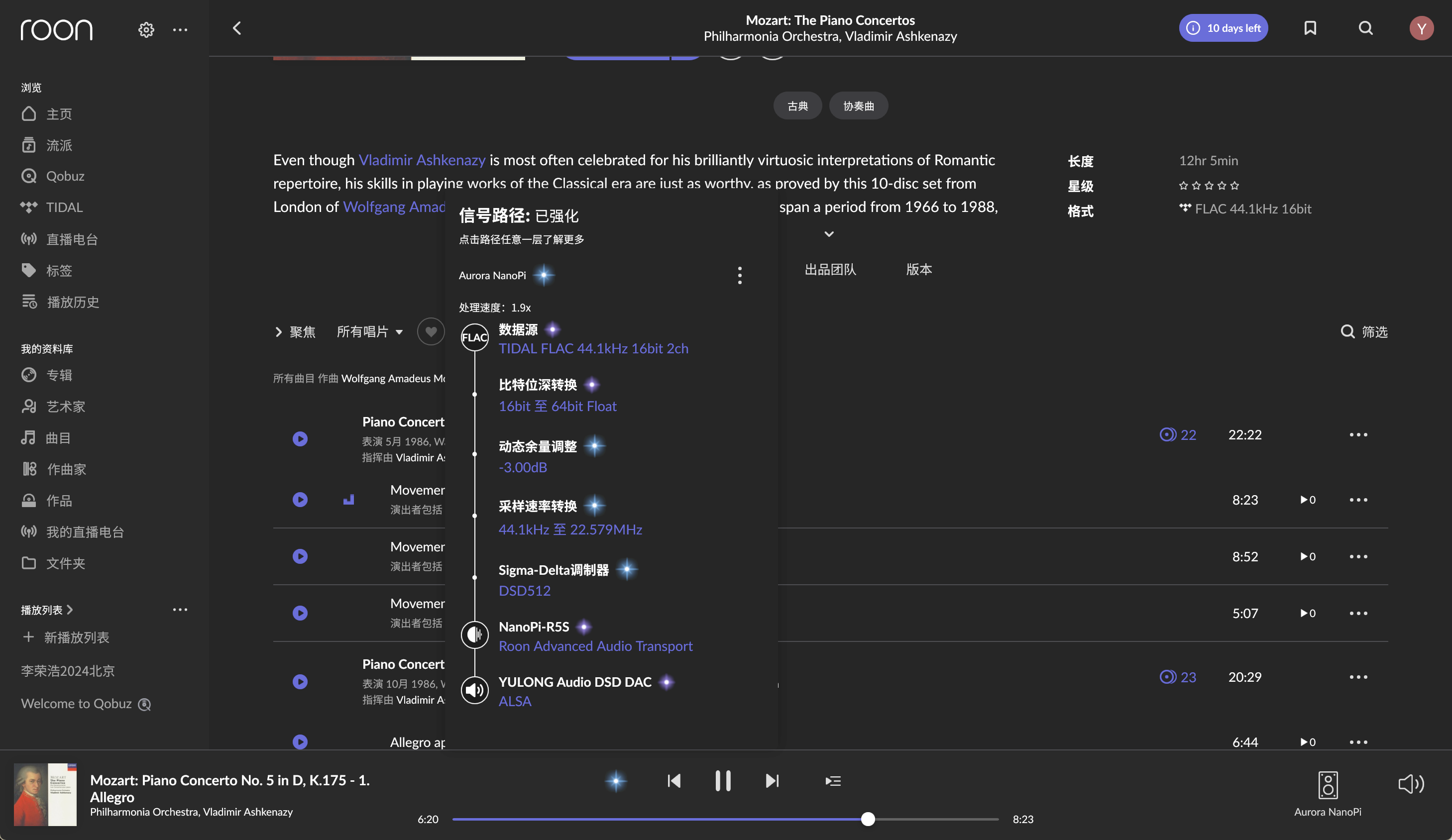Viewport: 1452px width, 840px height.
Task: Open search with the magnifier icon
Action: (x=1365, y=28)
